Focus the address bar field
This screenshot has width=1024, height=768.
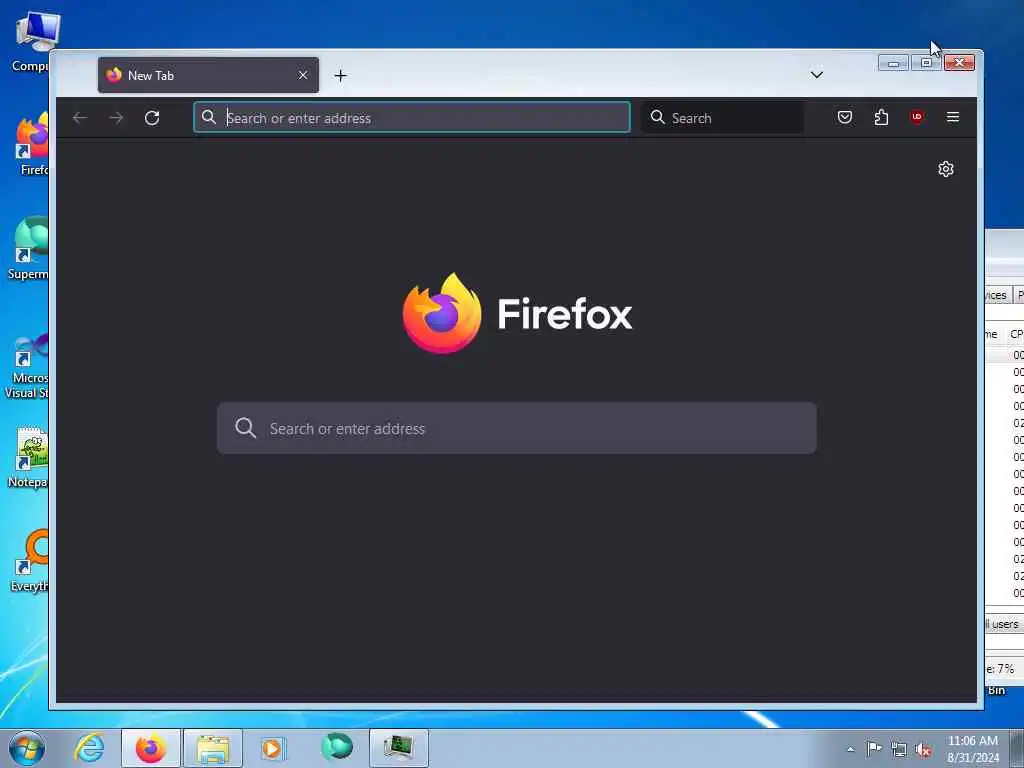point(412,118)
